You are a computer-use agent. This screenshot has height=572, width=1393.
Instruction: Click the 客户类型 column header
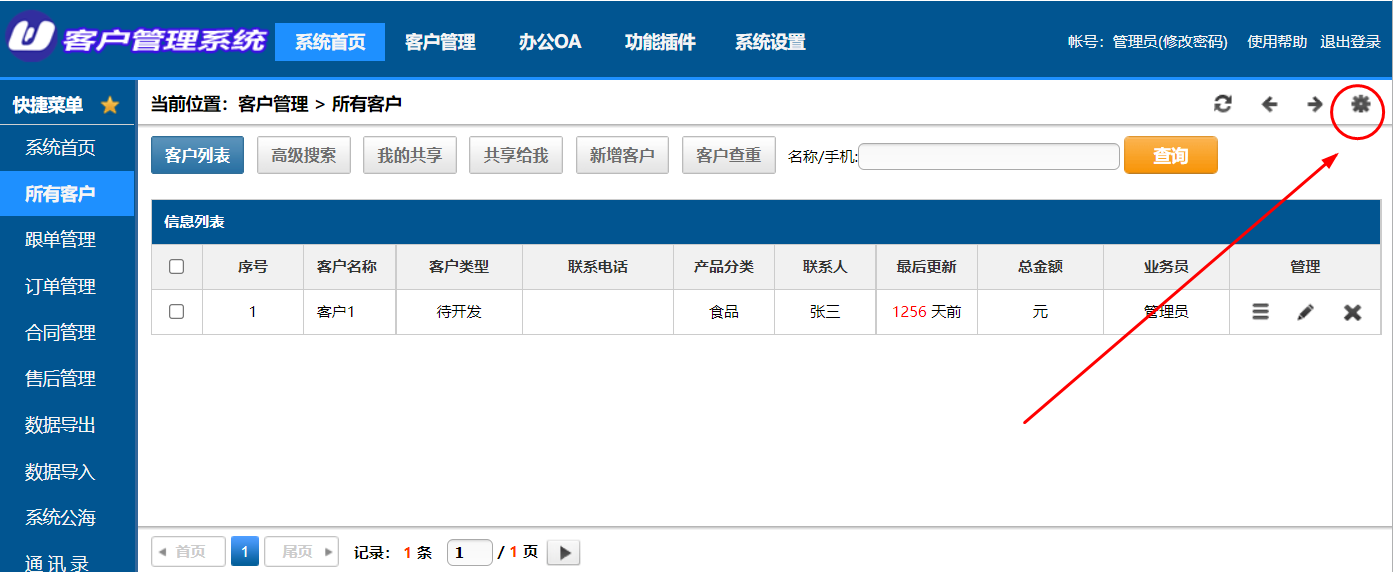click(459, 267)
